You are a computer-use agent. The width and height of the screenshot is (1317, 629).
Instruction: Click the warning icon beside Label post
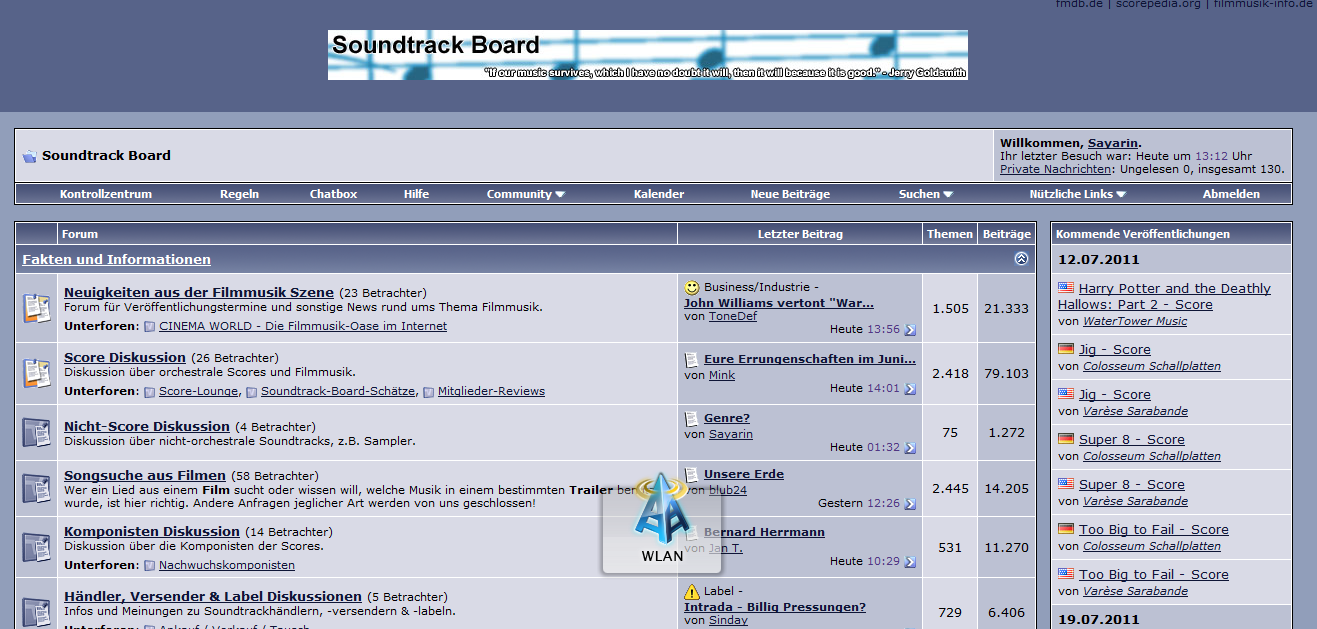coord(692,591)
